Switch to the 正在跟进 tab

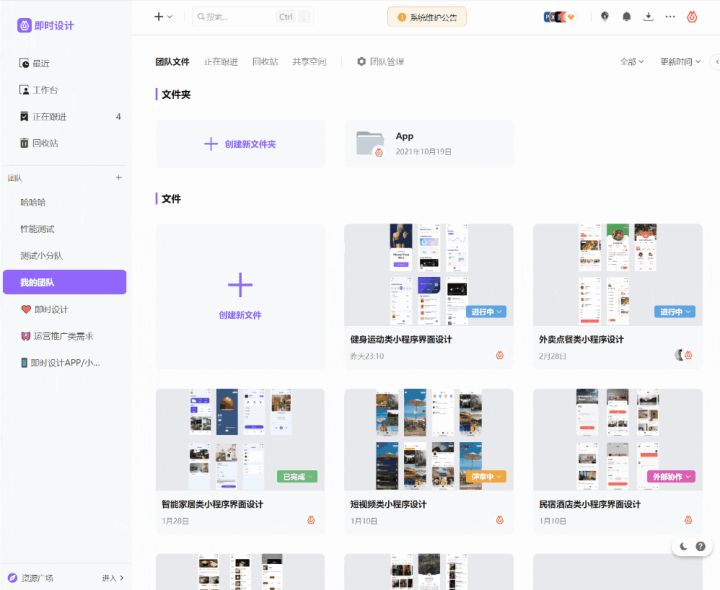coord(221,62)
